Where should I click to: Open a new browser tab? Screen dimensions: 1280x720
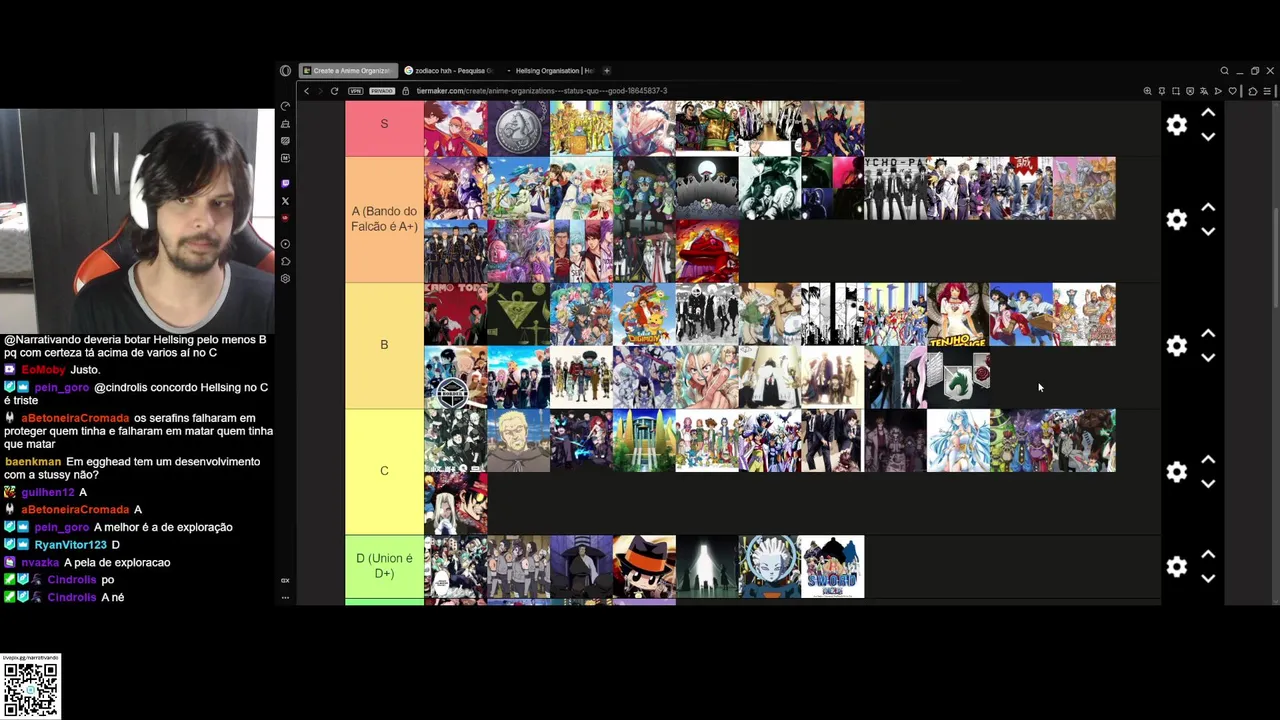[x=607, y=71]
